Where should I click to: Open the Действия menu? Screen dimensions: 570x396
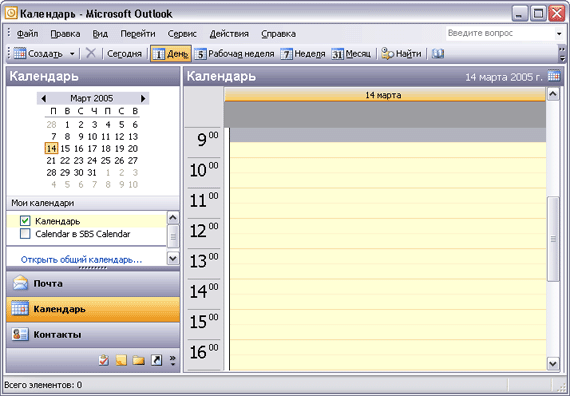[229, 34]
